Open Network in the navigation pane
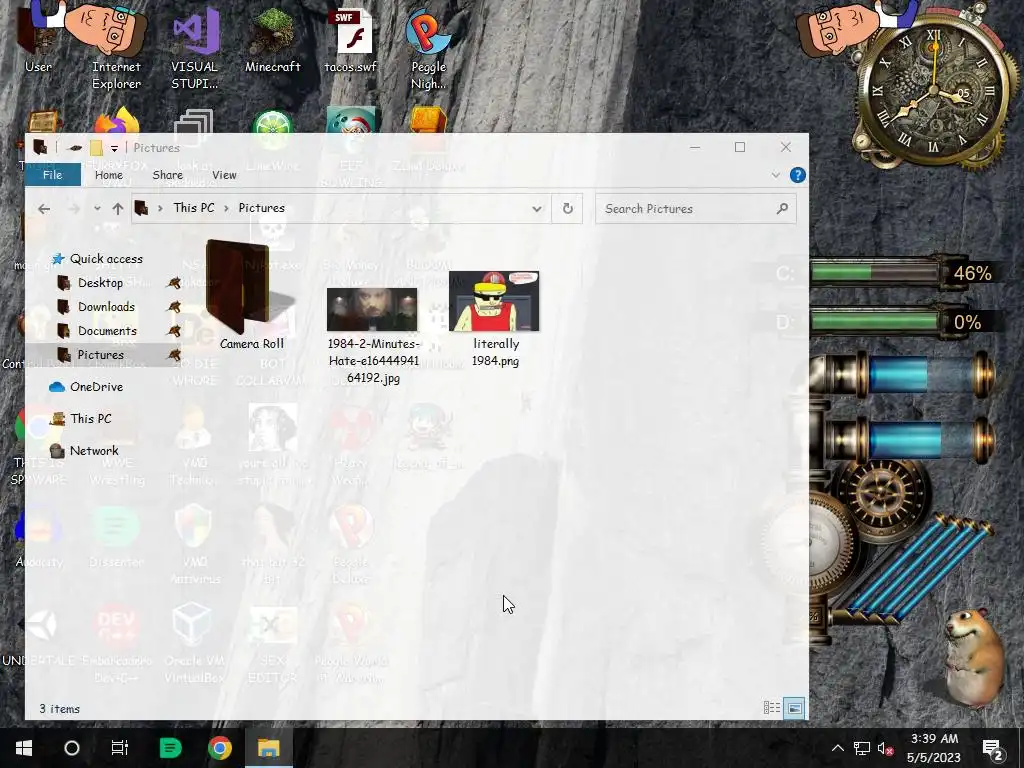 (93, 451)
